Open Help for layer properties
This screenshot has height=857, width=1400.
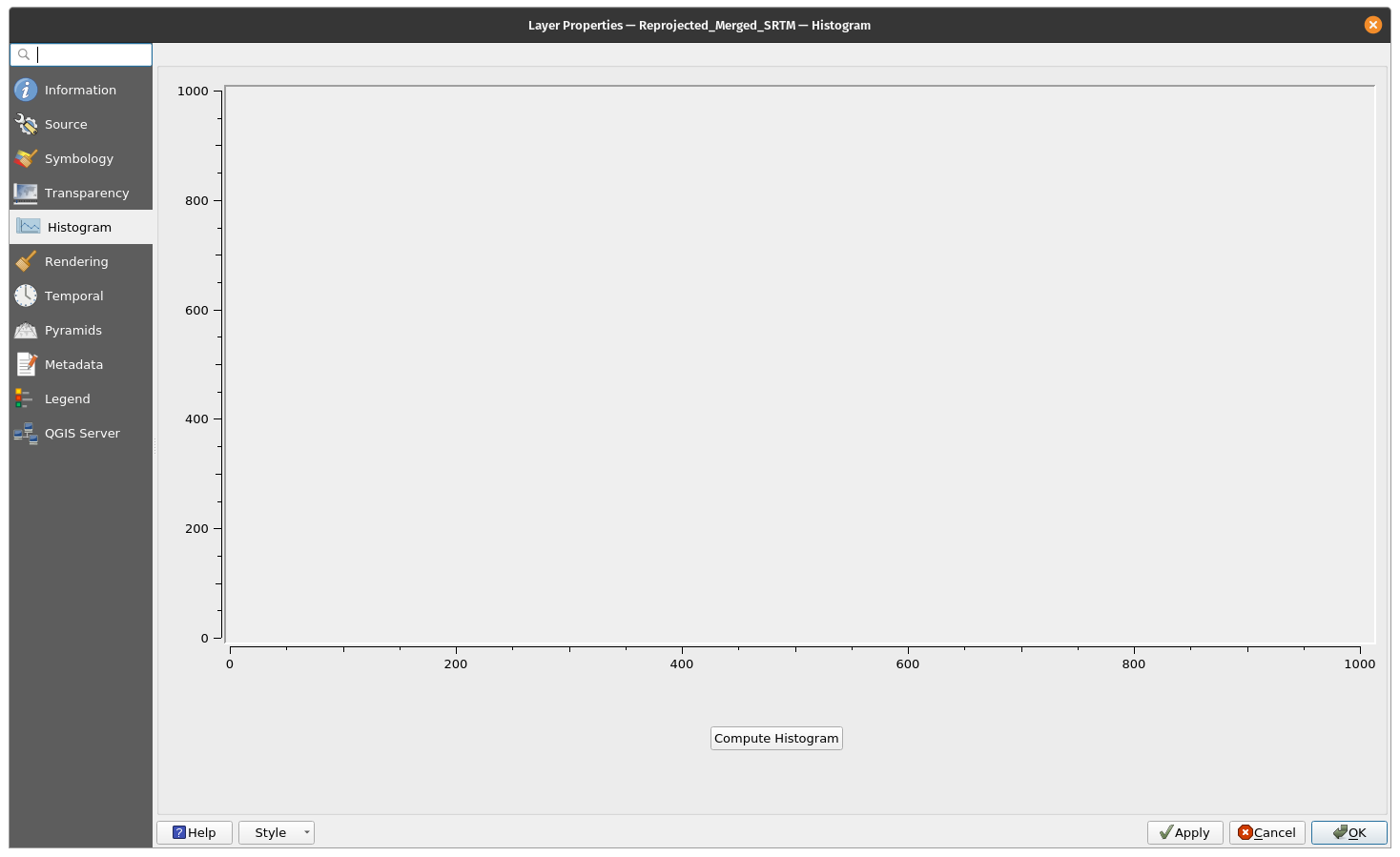tap(194, 832)
